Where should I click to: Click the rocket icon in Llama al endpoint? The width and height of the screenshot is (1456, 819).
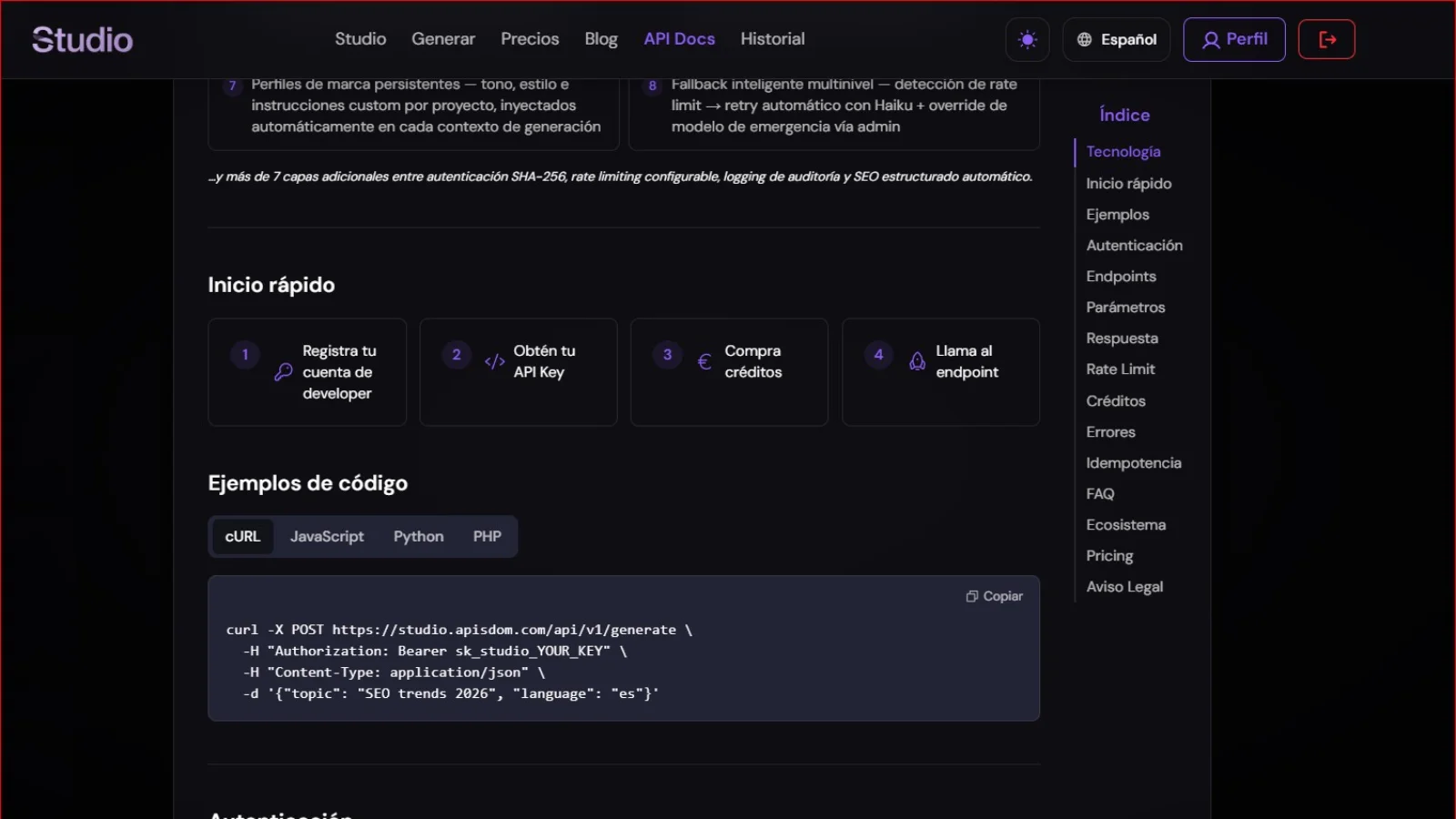coord(917,361)
